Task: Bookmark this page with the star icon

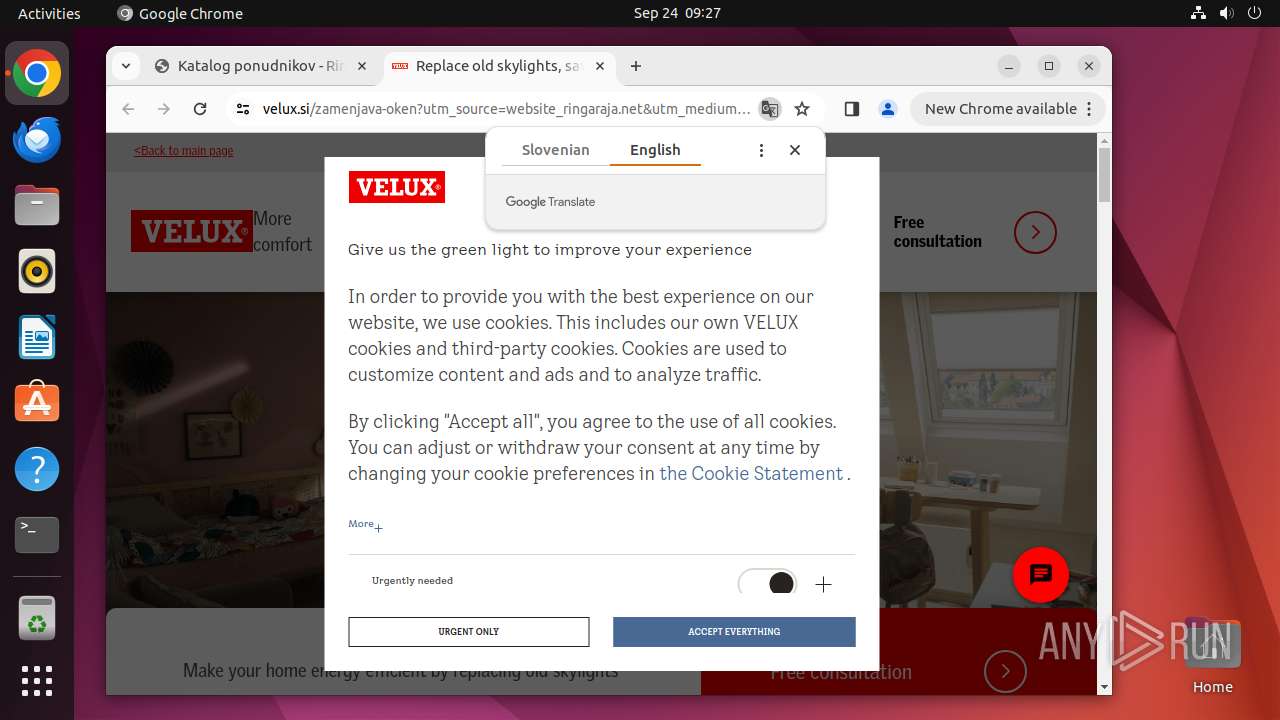Action: [802, 109]
